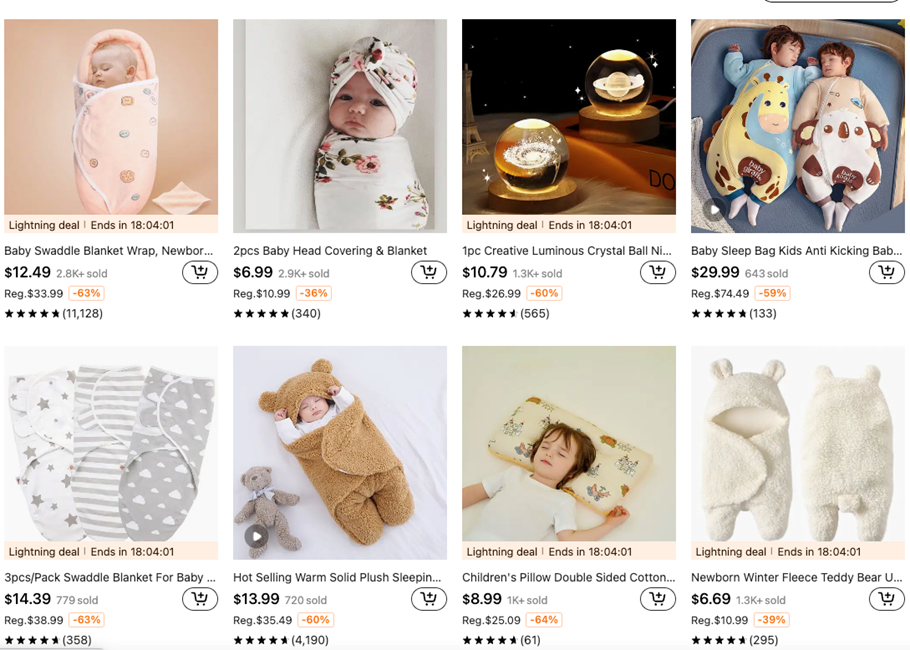View the floral baby head covering image

pos(340,125)
